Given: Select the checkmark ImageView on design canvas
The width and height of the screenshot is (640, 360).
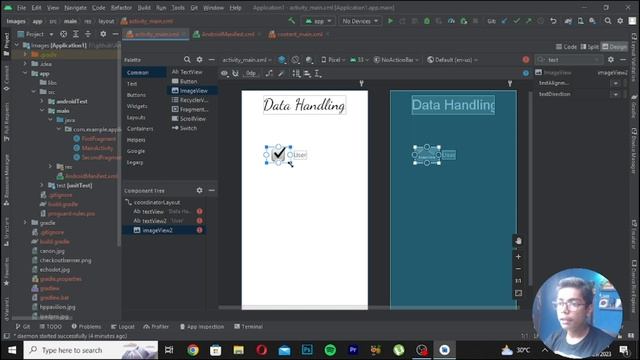Looking at the screenshot, I should [x=279, y=154].
